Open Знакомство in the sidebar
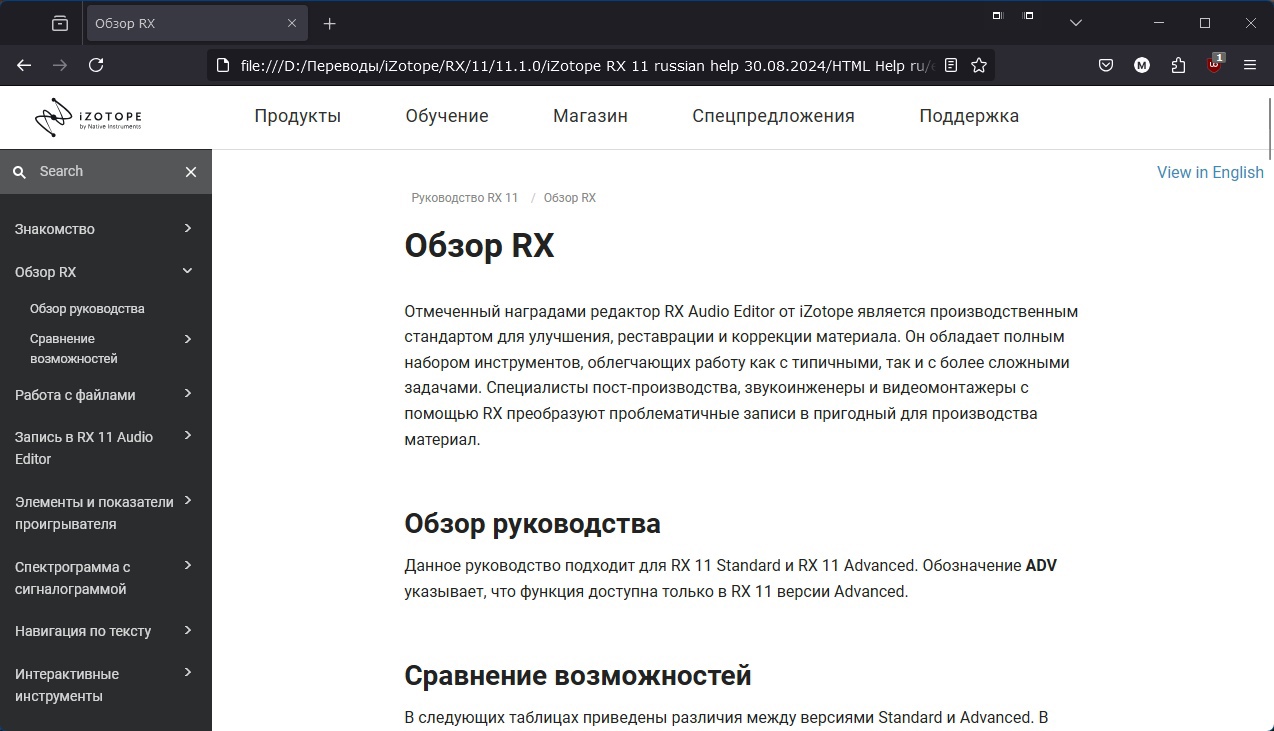This screenshot has width=1274, height=731. click(x=55, y=229)
